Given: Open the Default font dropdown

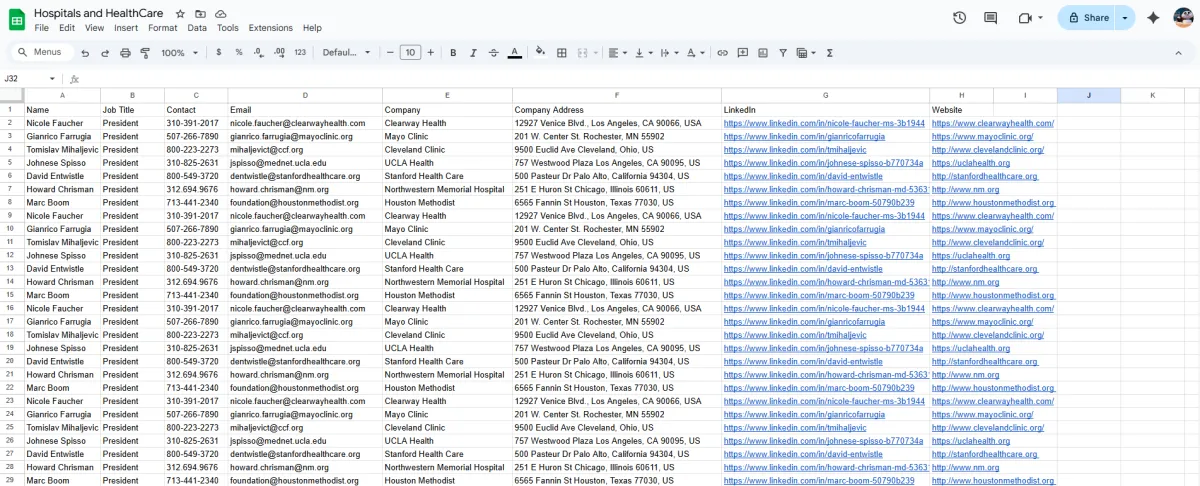Looking at the screenshot, I should (x=346, y=52).
